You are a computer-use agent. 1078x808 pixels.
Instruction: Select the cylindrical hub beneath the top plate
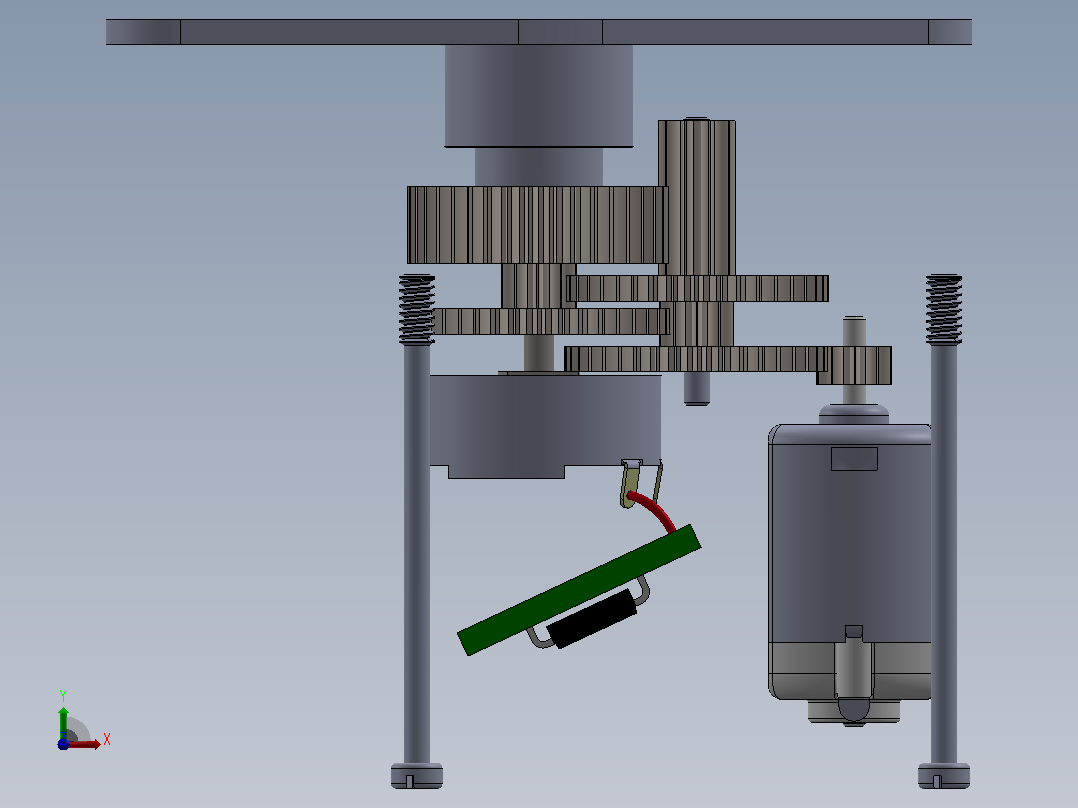click(538, 96)
